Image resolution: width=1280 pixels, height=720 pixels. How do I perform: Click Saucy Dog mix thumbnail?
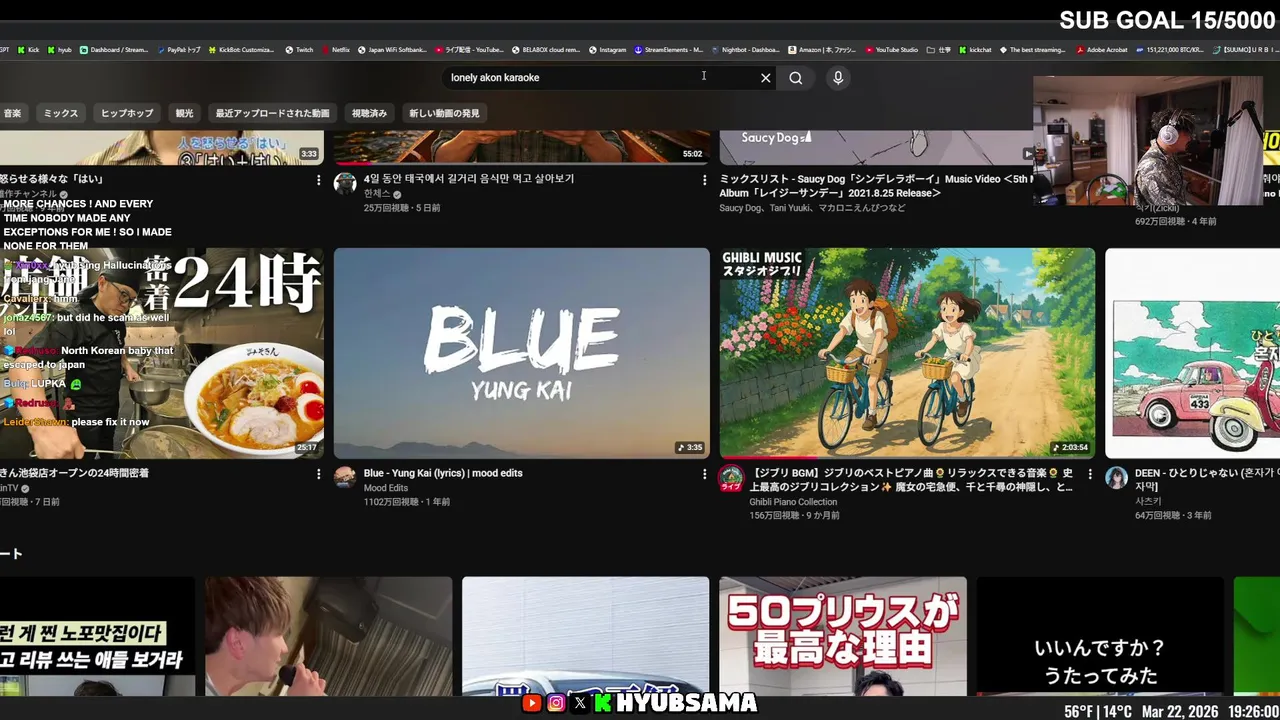[877, 147]
